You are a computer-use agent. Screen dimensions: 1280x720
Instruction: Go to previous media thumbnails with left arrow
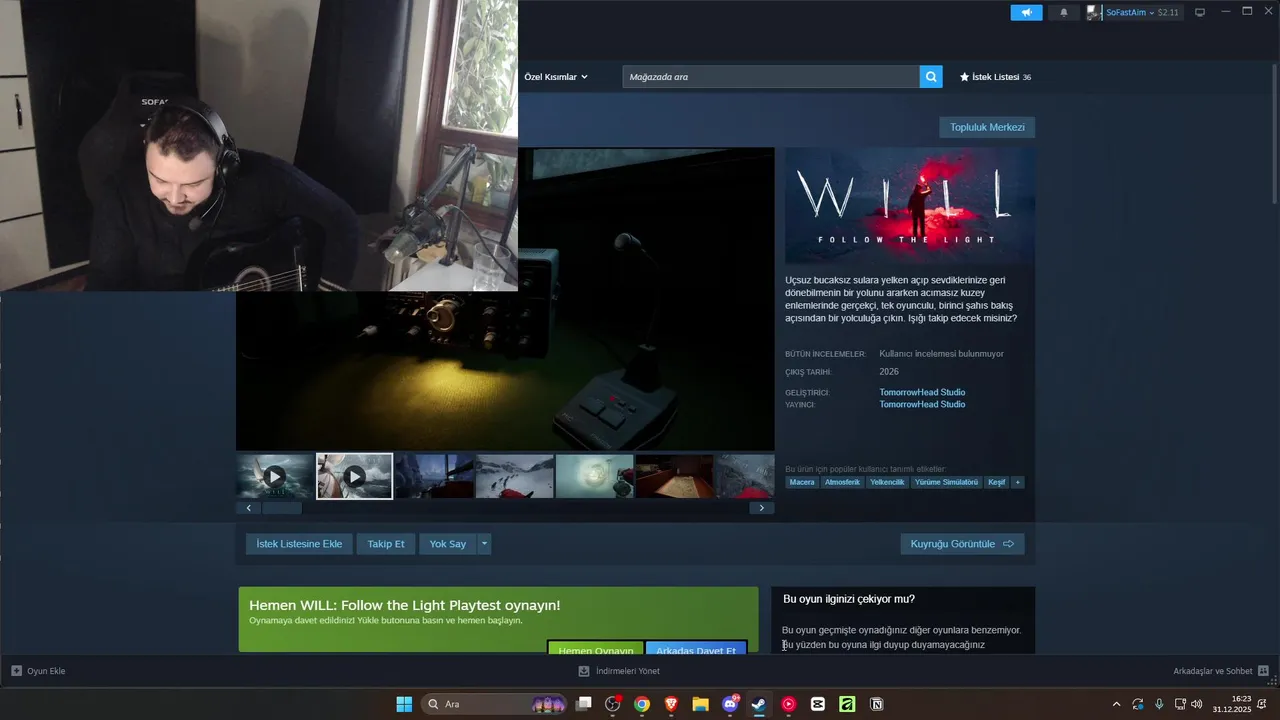click(248, 508)
